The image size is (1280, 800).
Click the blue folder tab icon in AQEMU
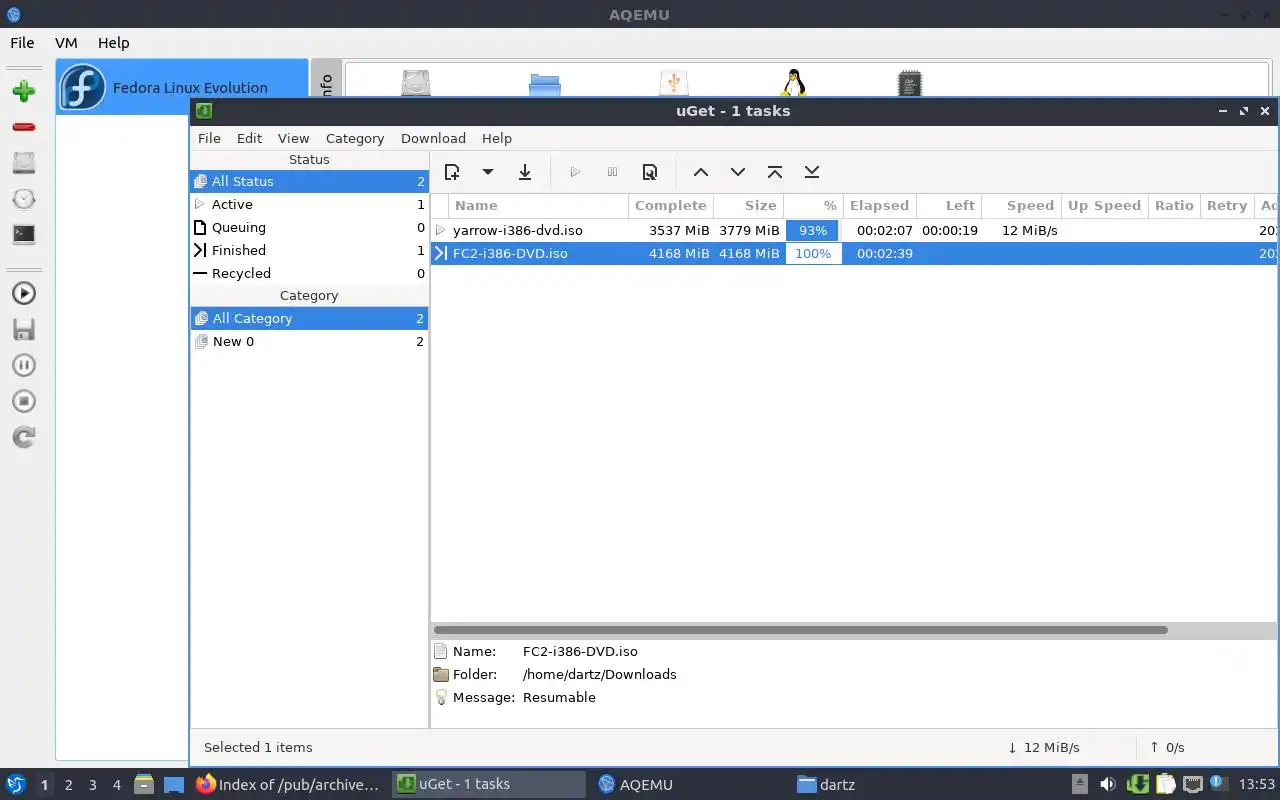(x=545, y=84)
